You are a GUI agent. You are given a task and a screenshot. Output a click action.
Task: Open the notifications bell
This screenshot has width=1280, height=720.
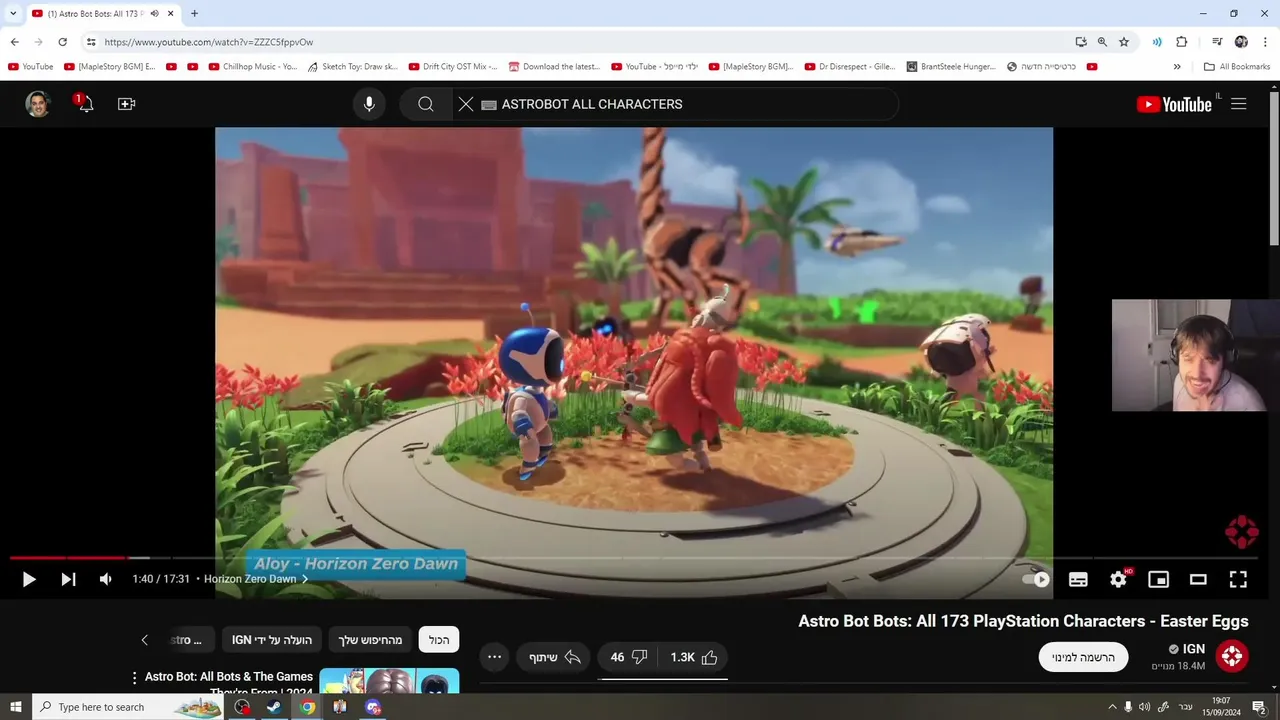pos(85,103)
